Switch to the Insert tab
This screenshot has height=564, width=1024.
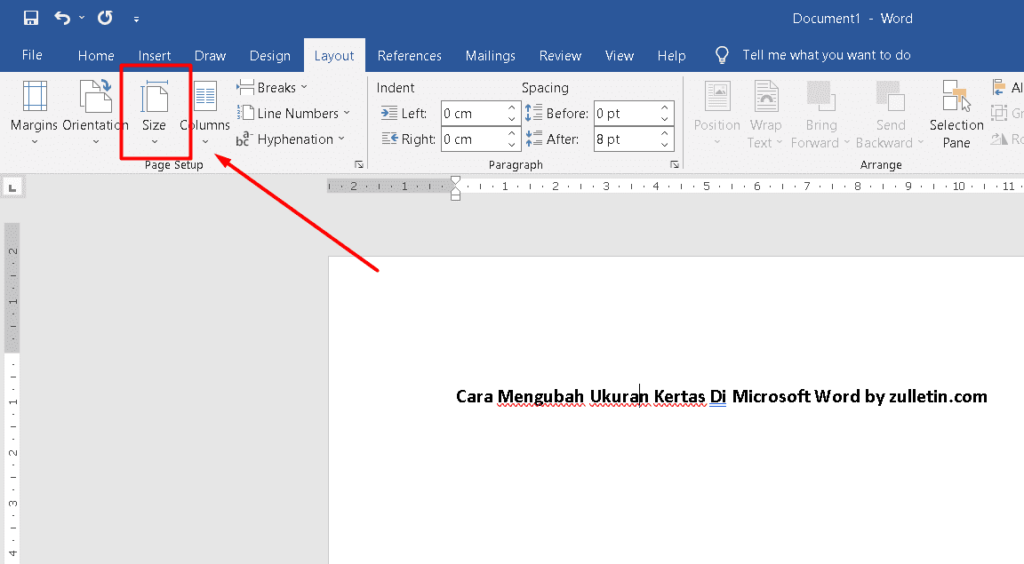[x=154, y=56]
